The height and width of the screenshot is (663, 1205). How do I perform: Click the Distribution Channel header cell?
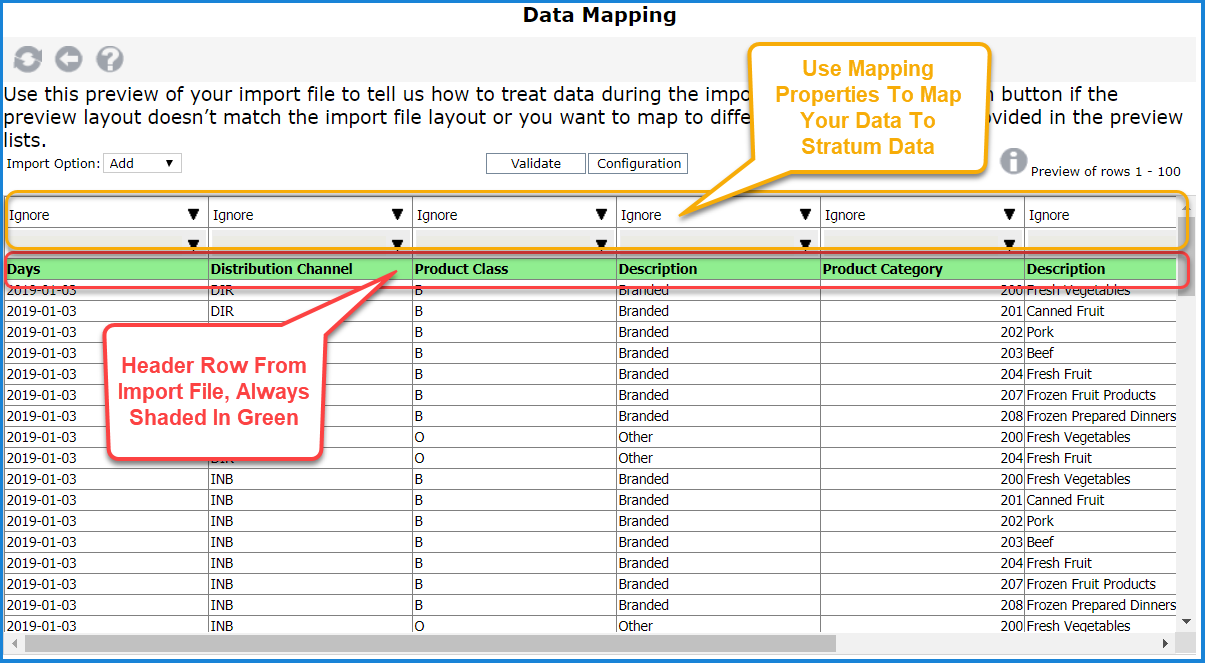[309, 269]
